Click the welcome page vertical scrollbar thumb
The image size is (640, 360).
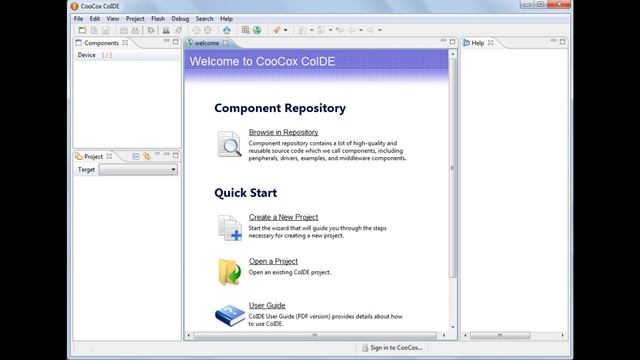452,168
